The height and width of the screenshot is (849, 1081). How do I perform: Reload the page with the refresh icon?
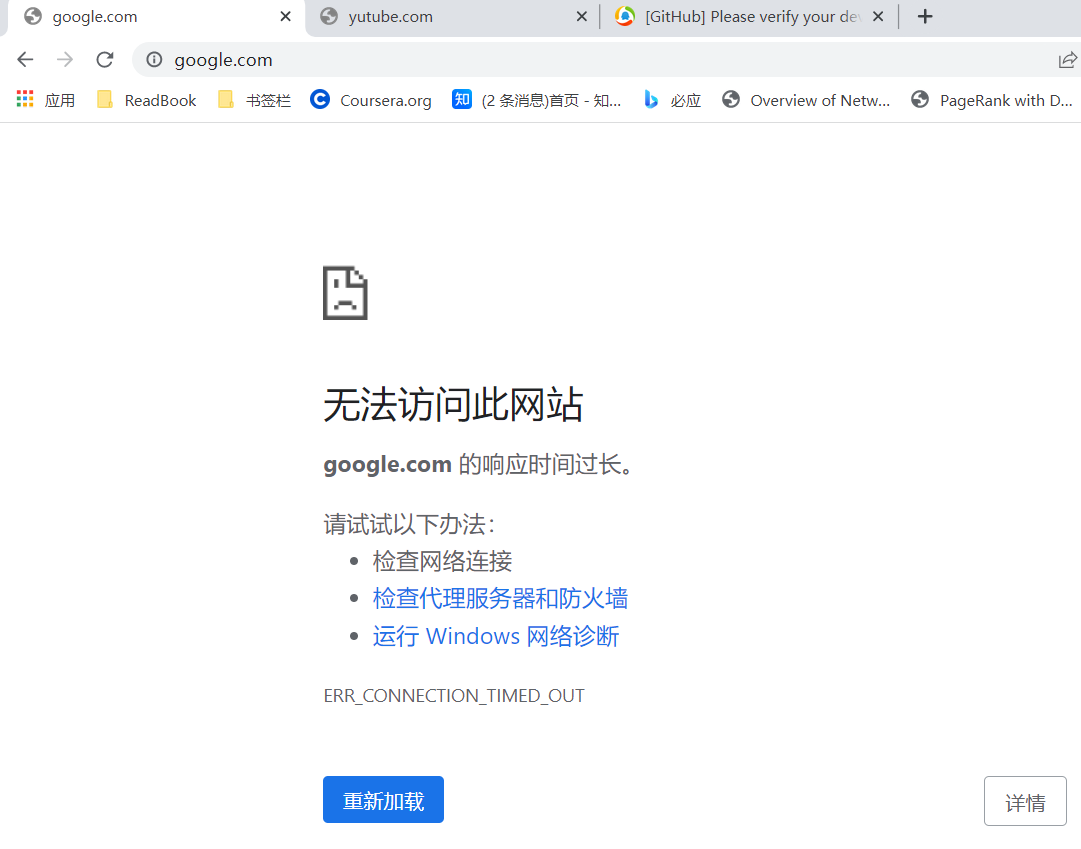click(x=105, y=60)
